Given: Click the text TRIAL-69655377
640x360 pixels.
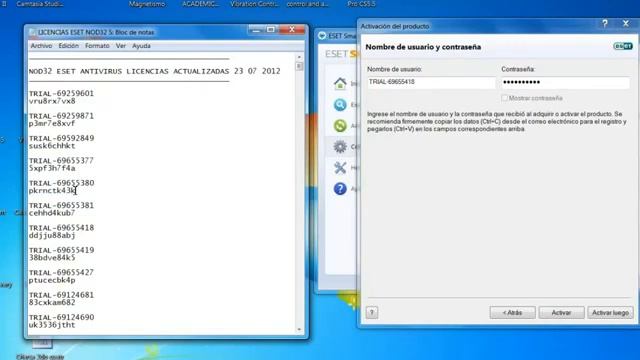Looking at the screenshot, I should [x=61, y=161].
